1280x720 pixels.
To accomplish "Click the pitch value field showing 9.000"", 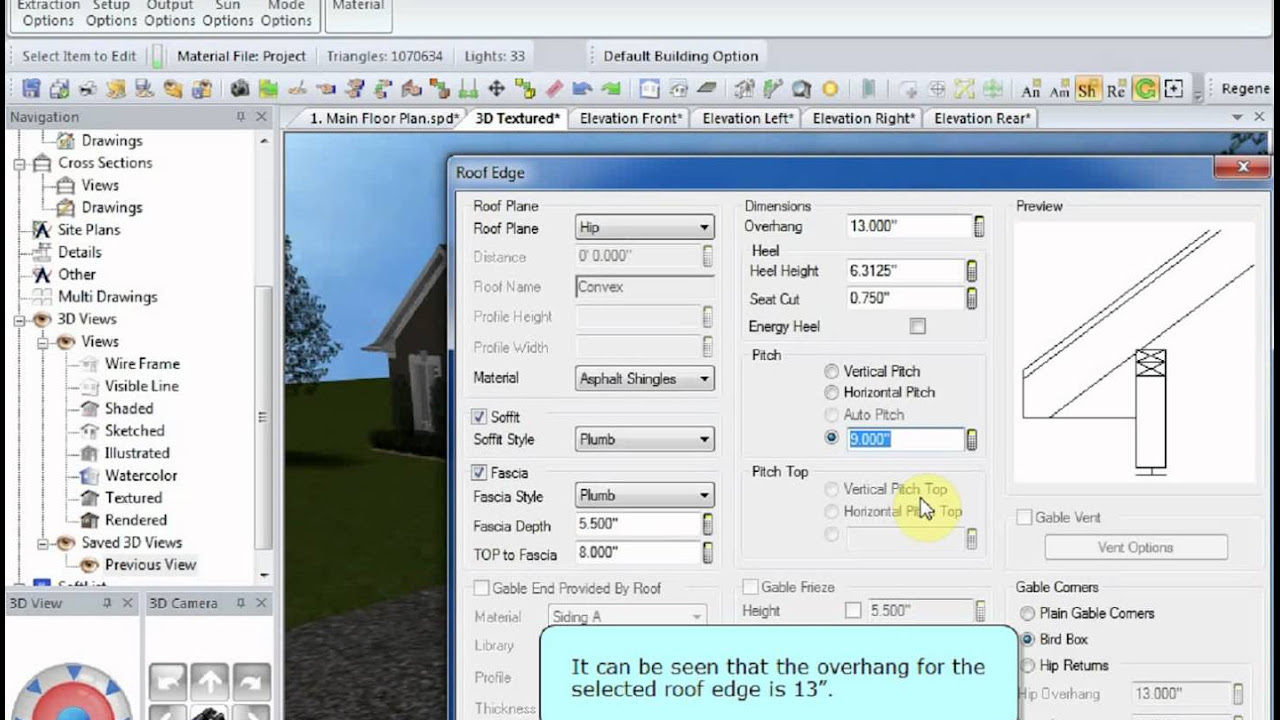I will pyautogui.click(x=905, y=439).
